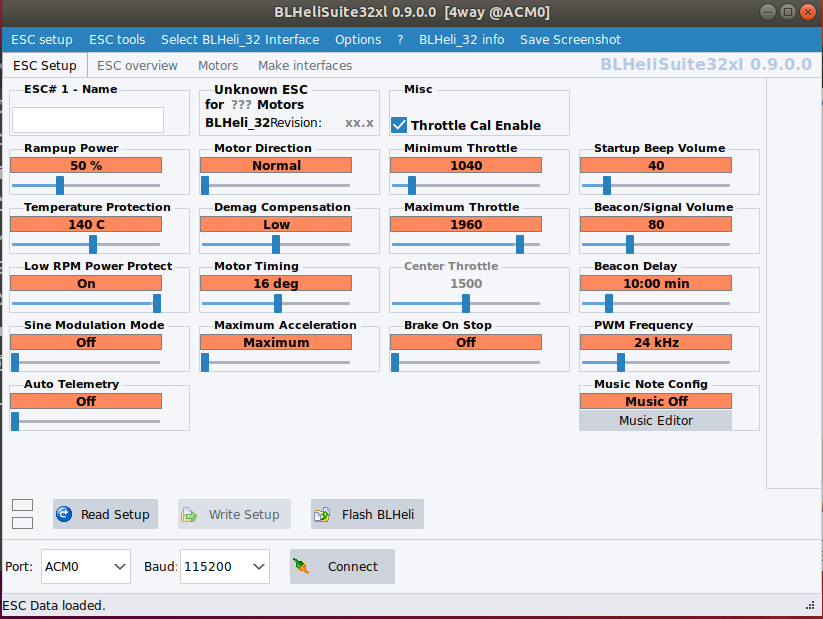Click the Auto Telemetry slider handle

[x=15, y=421]
